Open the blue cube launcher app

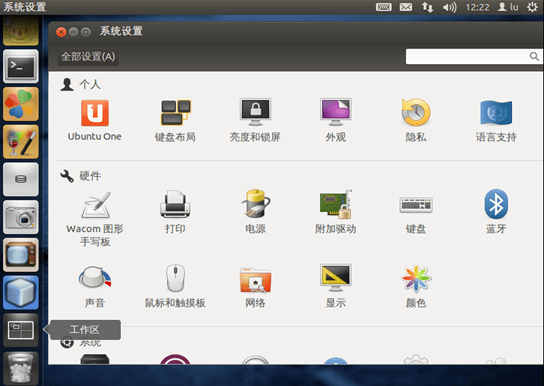coord(21,293)
